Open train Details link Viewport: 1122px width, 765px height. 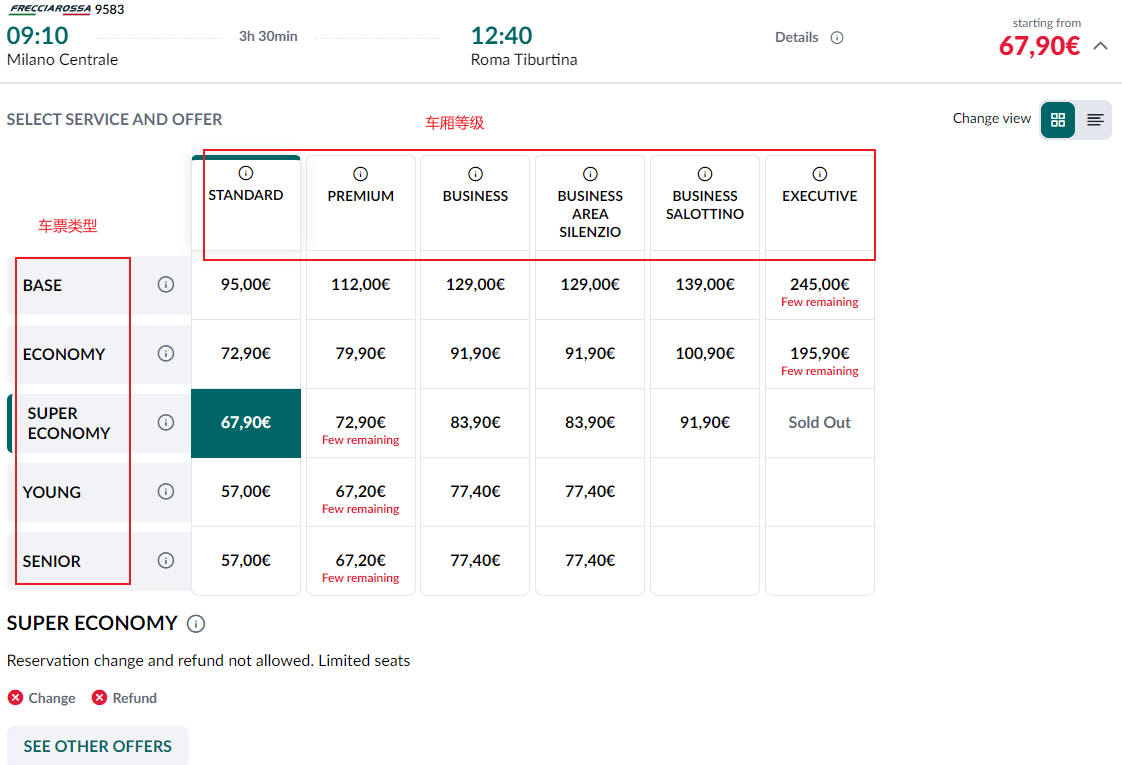(x=797, y=37)
